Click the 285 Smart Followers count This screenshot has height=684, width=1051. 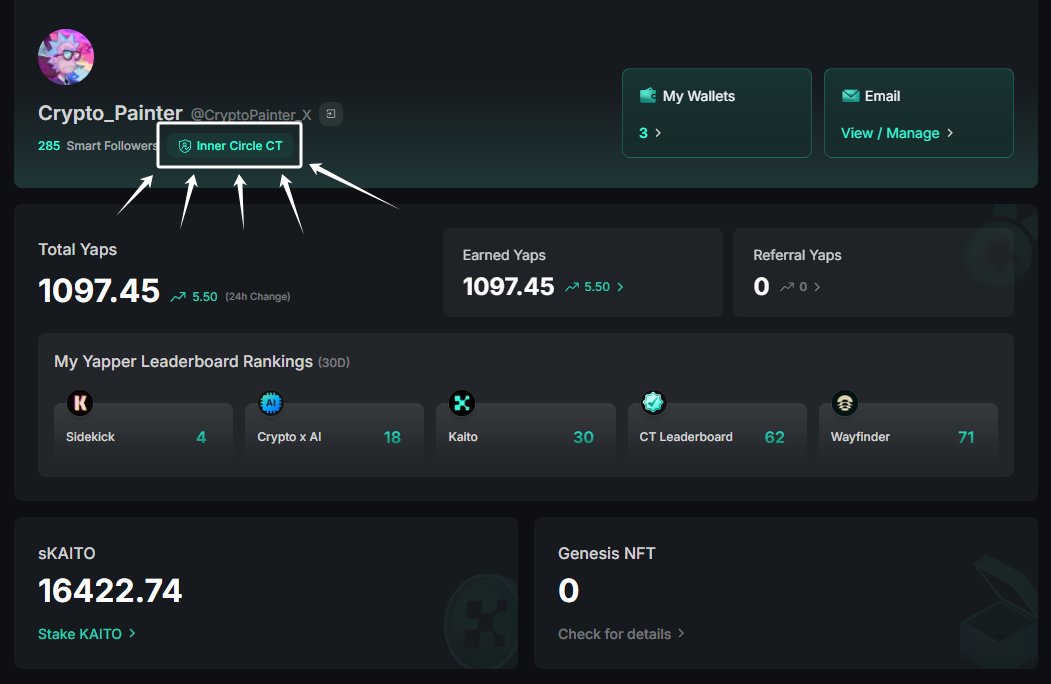point(97,146)
